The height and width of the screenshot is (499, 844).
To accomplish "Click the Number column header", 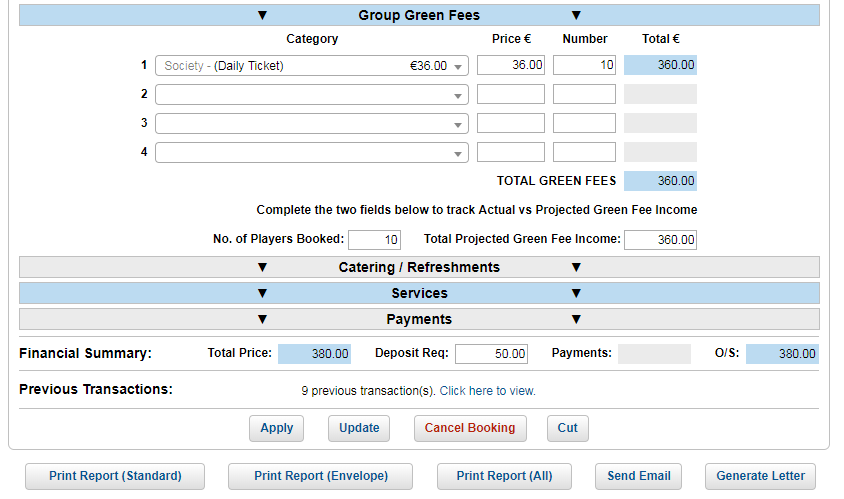I will click(585, 39).
